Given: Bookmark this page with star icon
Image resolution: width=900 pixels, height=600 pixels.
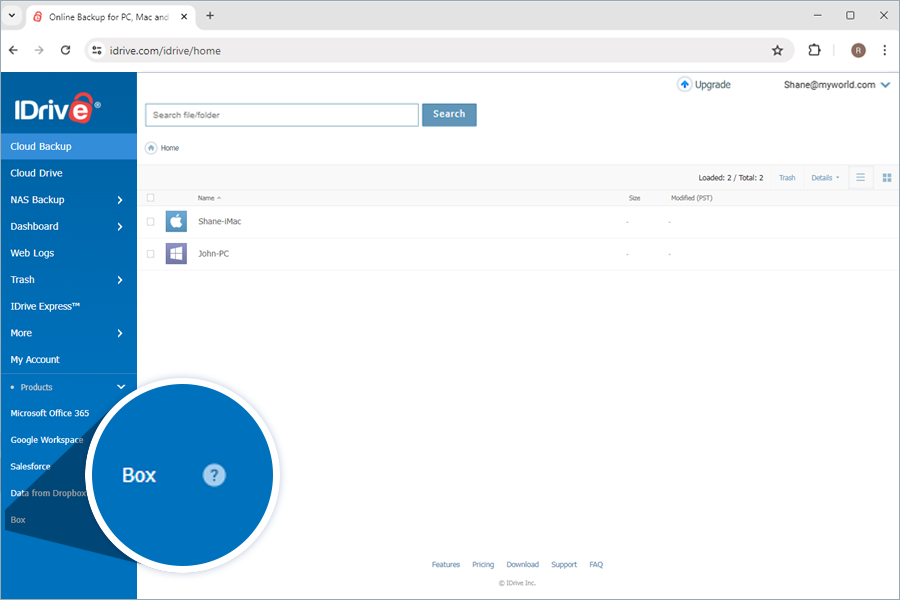Looking at the screenshot, I should coord(777,51).
